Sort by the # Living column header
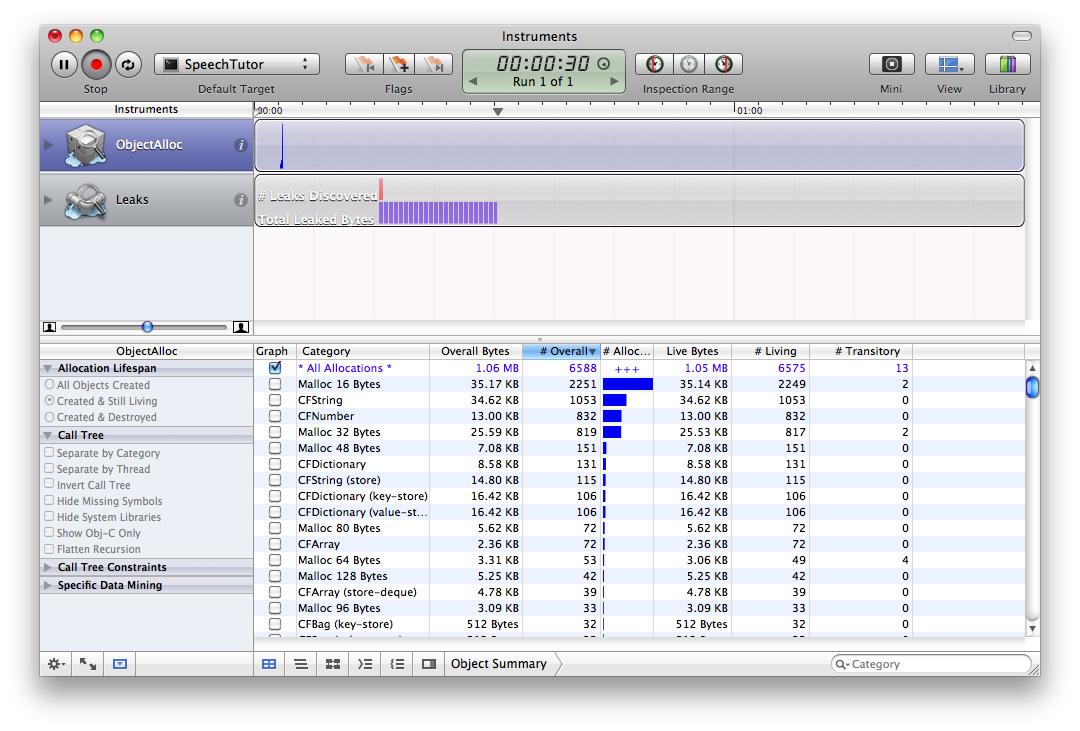The height and width of the screenshot is (731, 1080). 770,351
